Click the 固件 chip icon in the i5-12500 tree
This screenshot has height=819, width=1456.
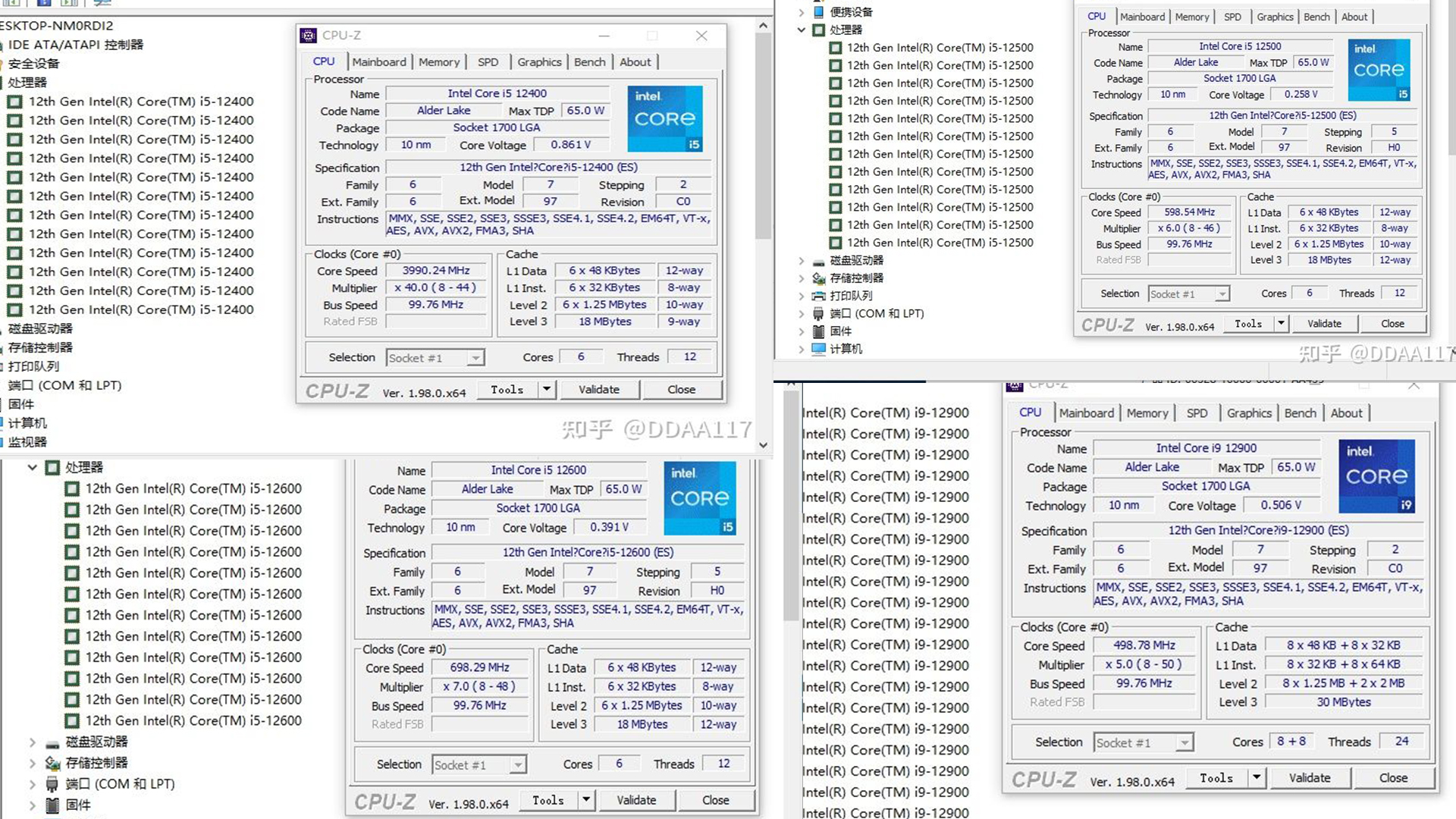[x=819, y=331]
